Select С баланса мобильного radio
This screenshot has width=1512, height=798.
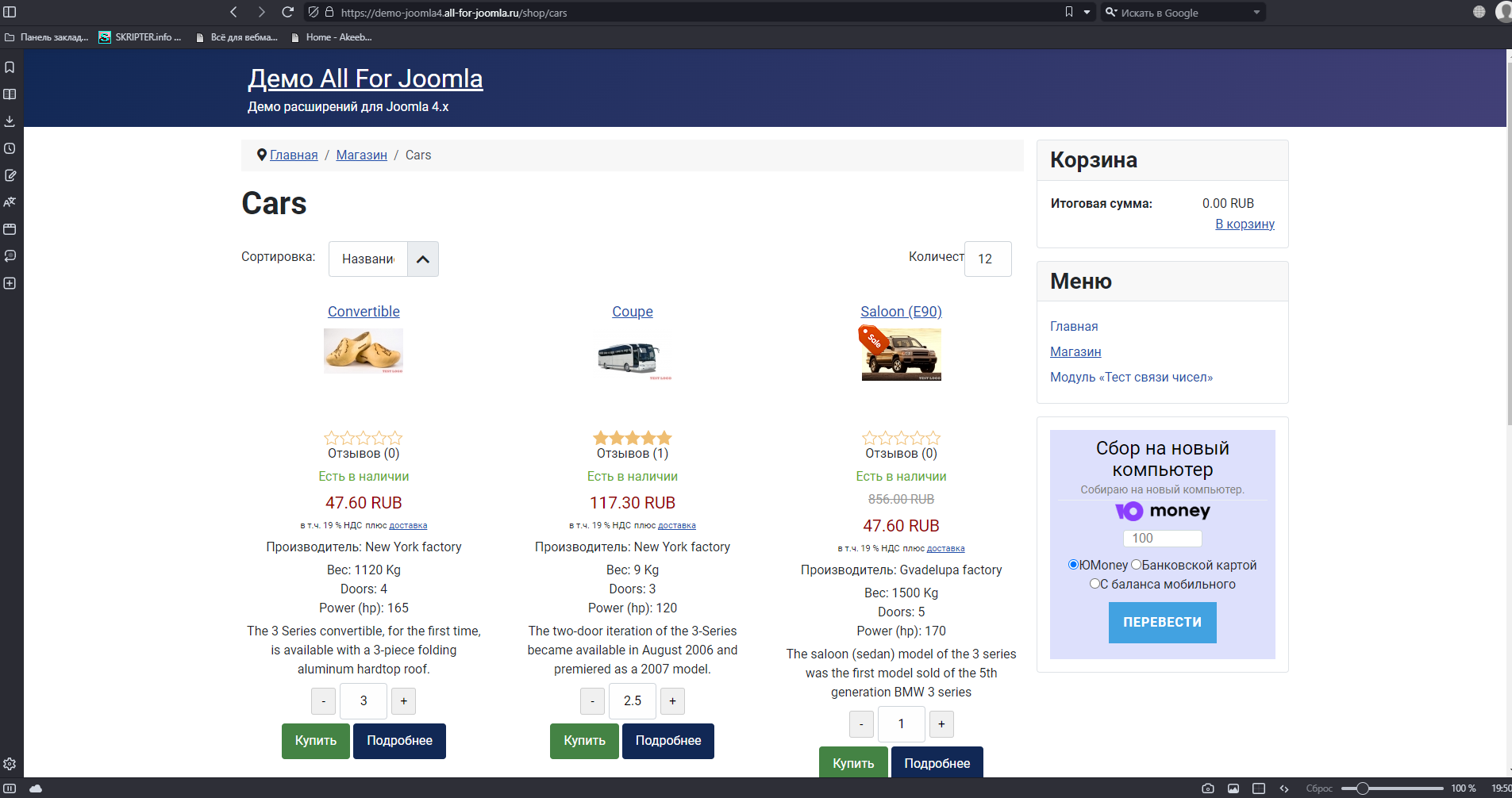click(1095, 584)
